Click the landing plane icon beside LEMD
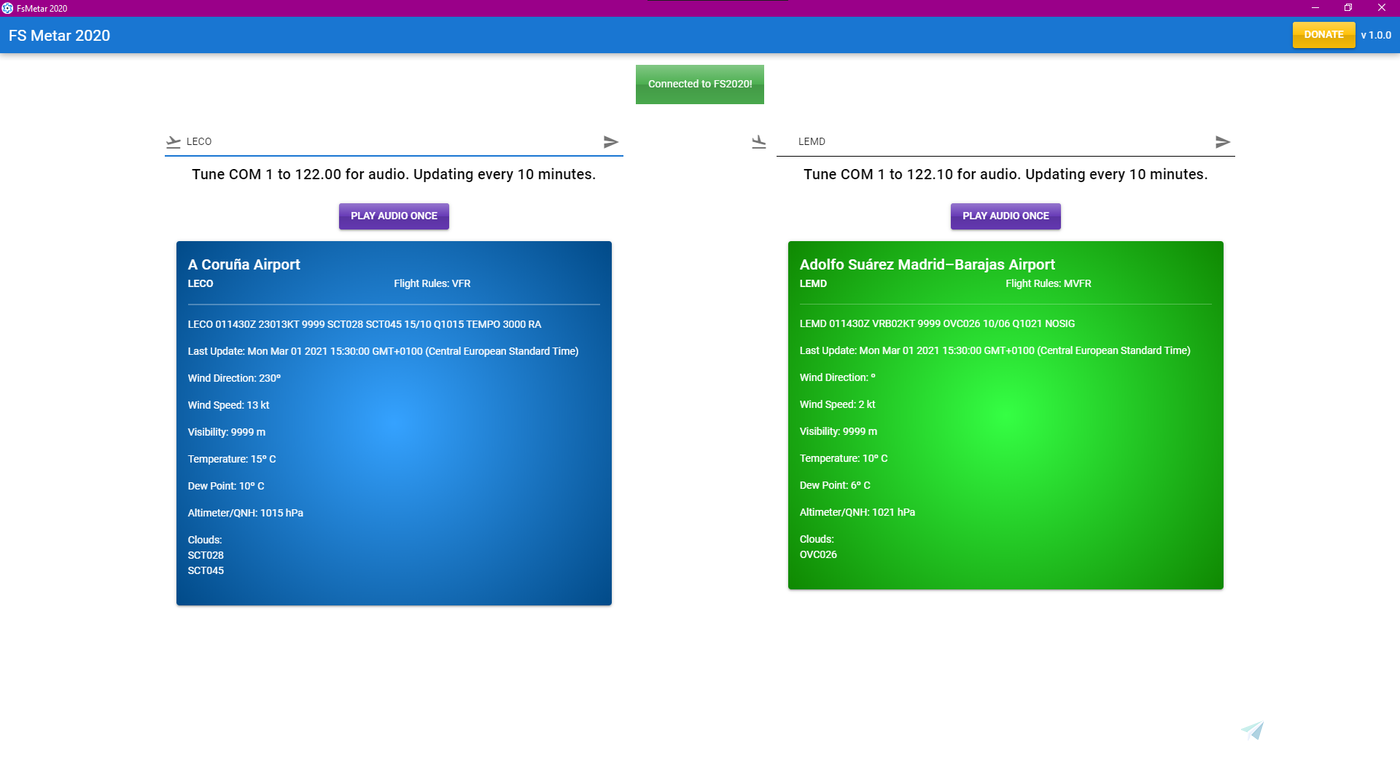Viewport: 1400px width, 762px height. pos(759,142)
